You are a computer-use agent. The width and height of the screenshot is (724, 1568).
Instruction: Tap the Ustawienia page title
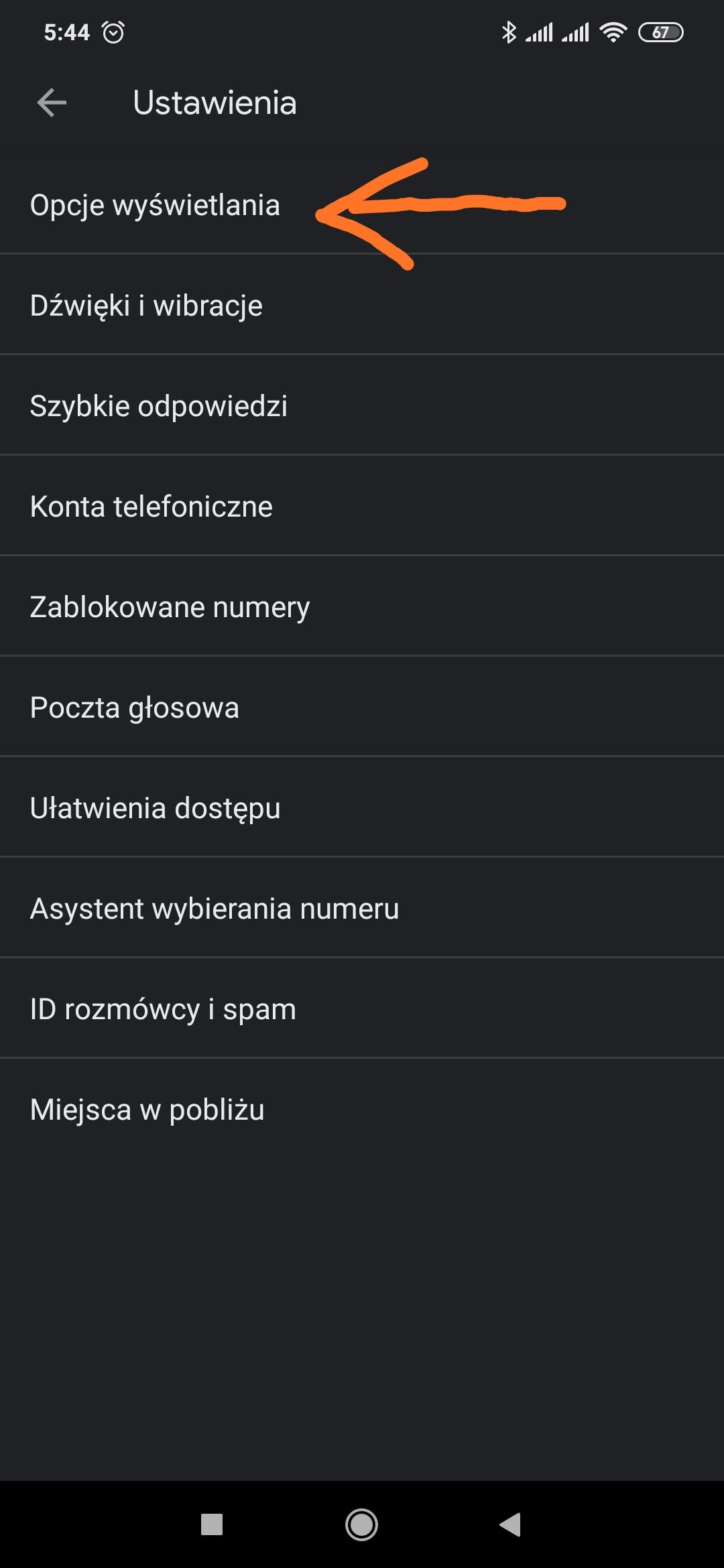point(215,103)
